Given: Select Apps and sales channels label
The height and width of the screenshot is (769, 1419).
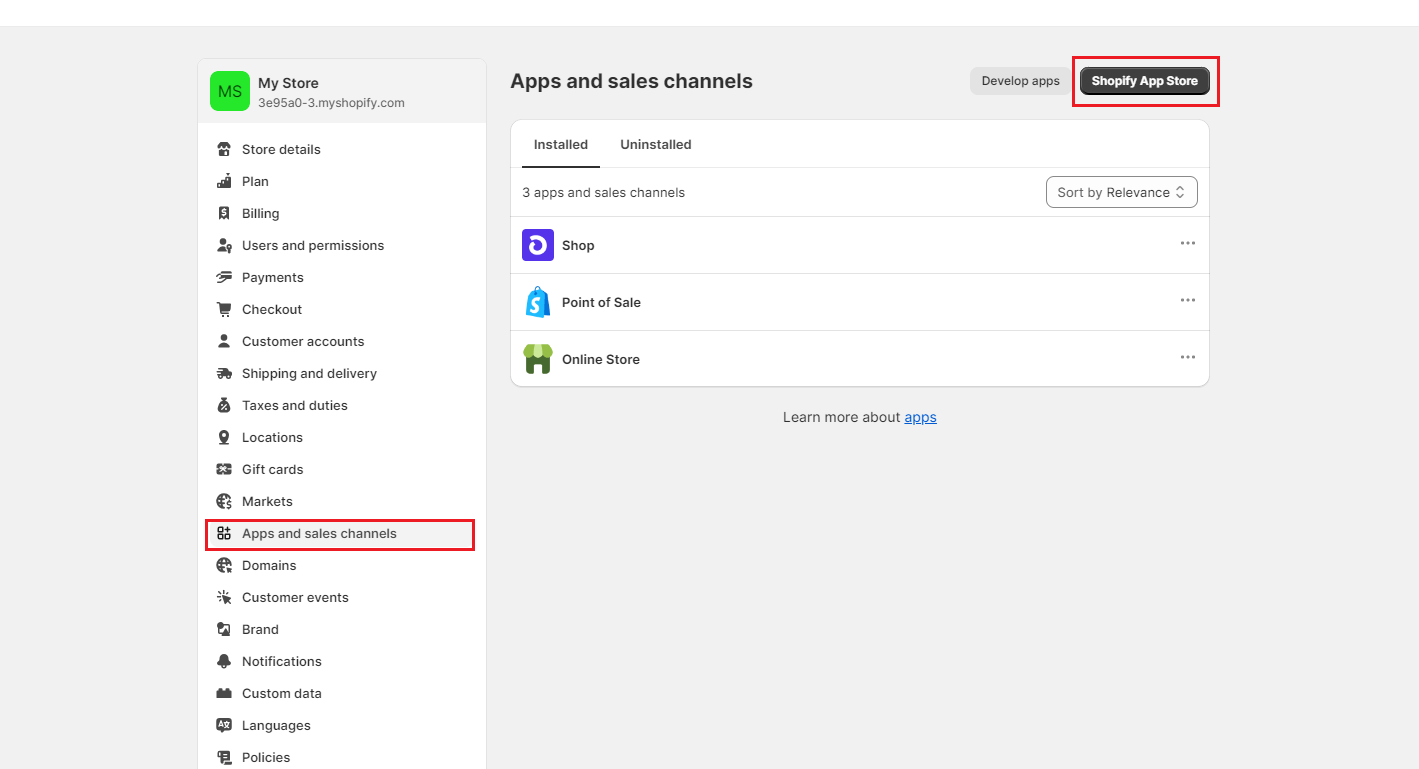Looking at the screenshot, I should (x=319, y=533).
